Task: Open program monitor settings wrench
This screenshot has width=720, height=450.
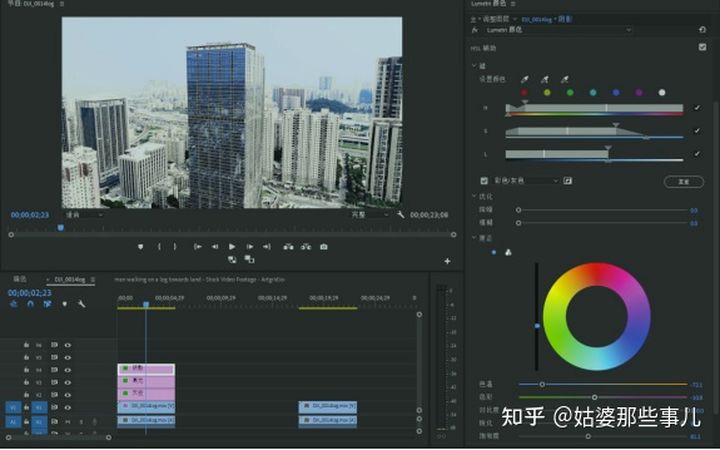Action: click(x=401, y=214)
